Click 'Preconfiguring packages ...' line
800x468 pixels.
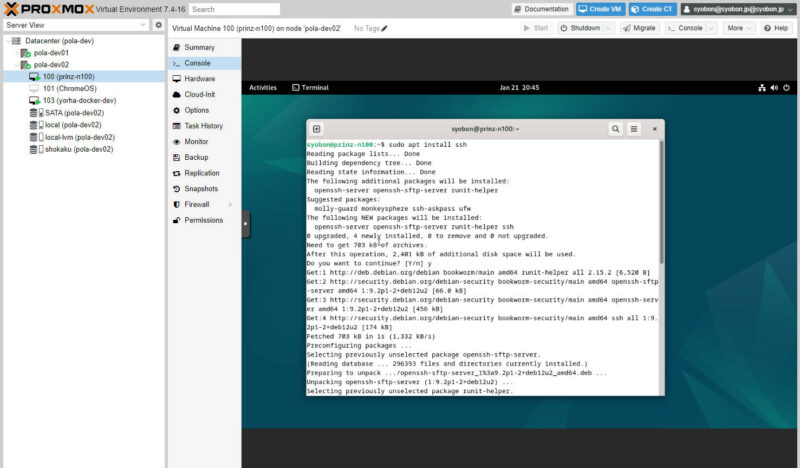click(x=359, y=346)
